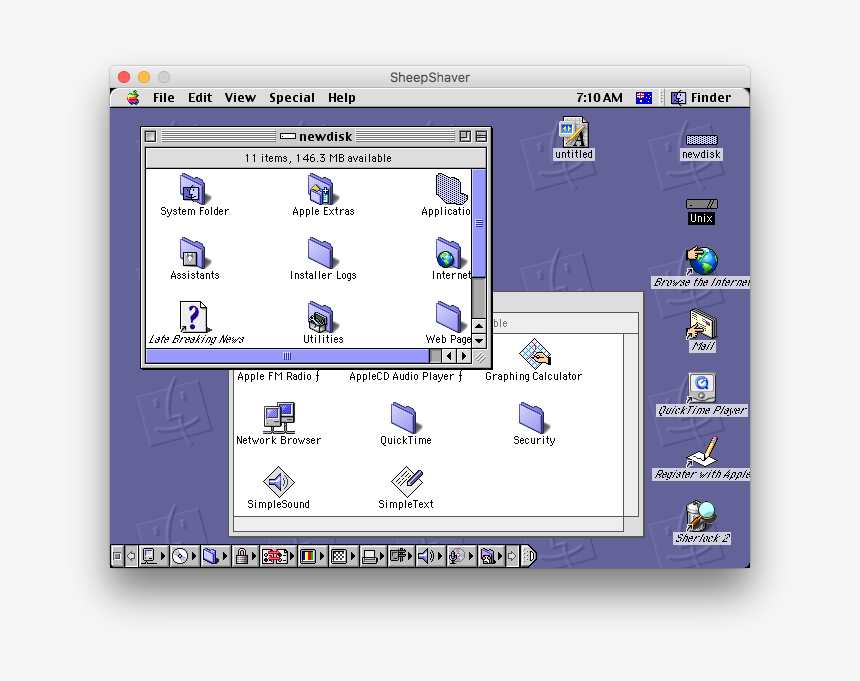Click the AppleCD Audio Player ƒ label
Image resolution: width=860 pixels, height=681 pixels.
pos(406,377)
